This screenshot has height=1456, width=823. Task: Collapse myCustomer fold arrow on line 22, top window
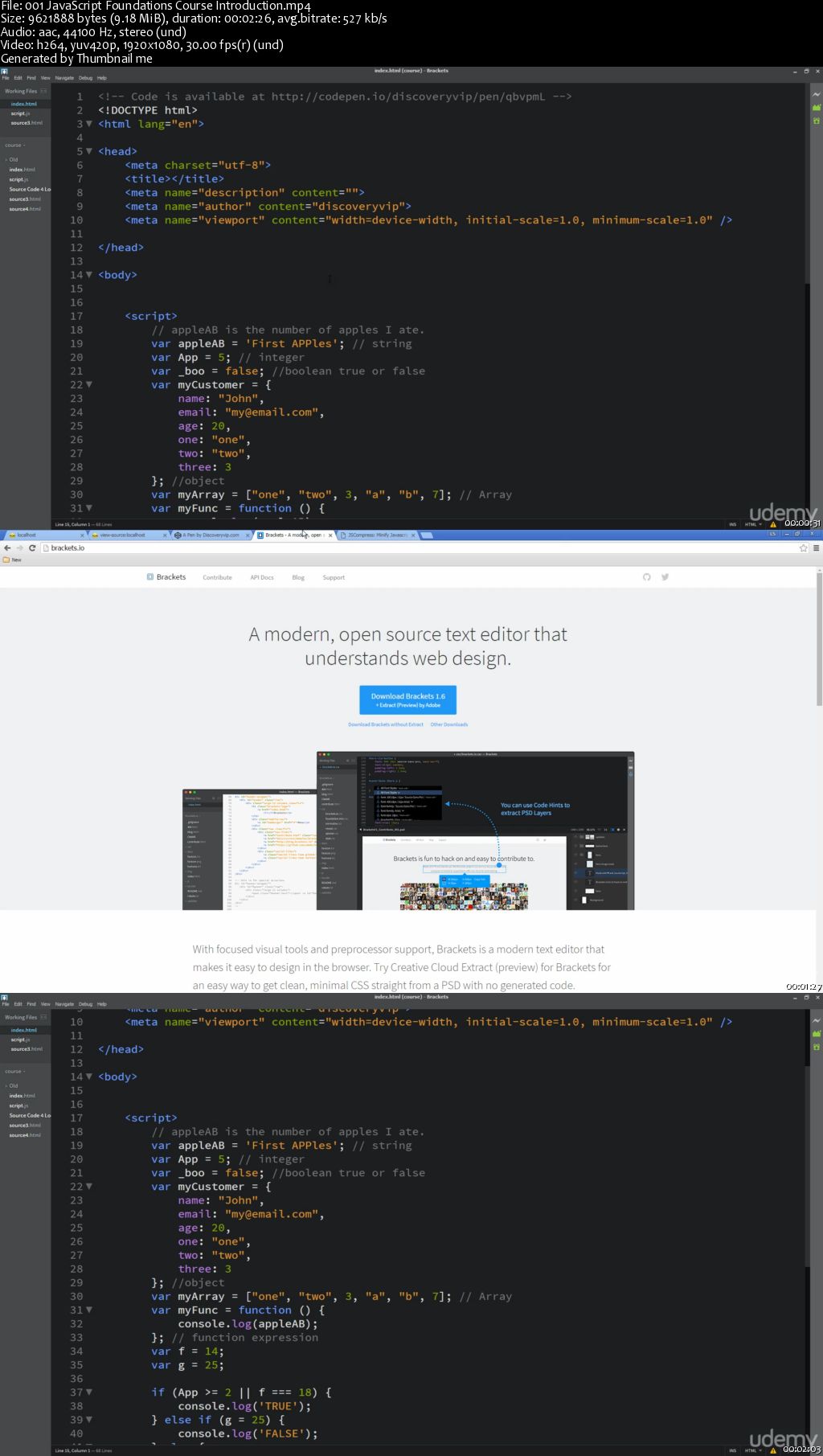tap(89, 384)
